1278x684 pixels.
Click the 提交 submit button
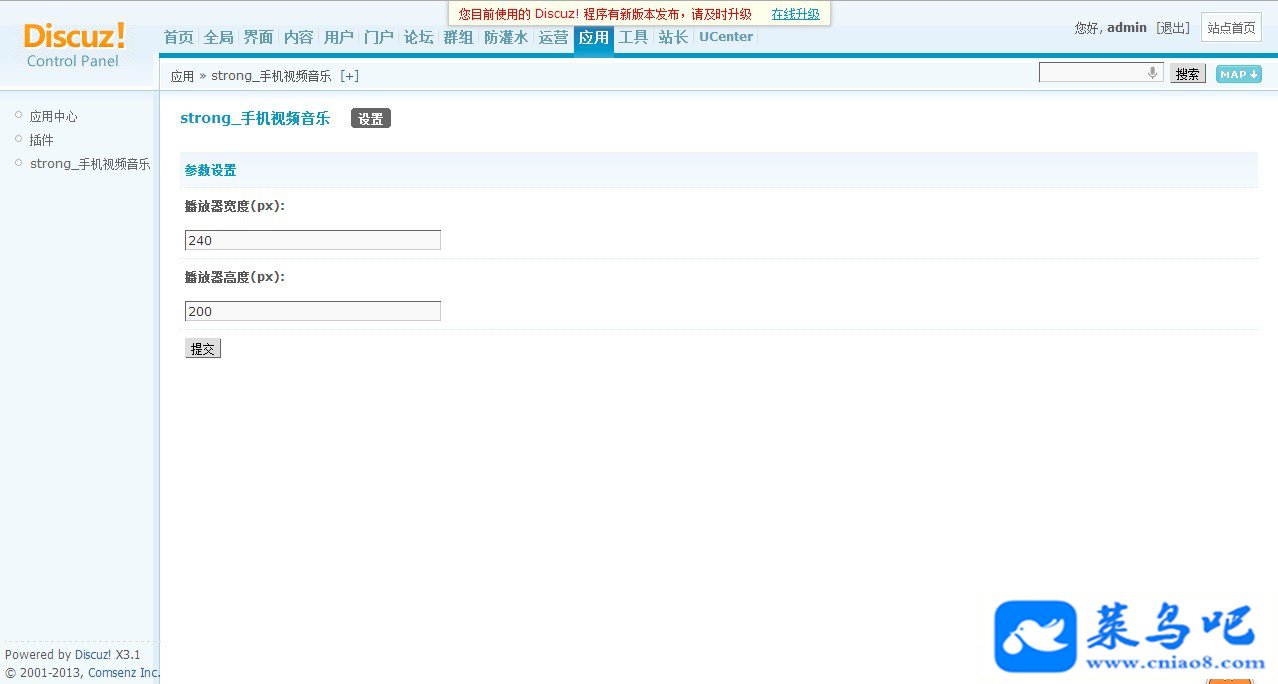[203, 348]
